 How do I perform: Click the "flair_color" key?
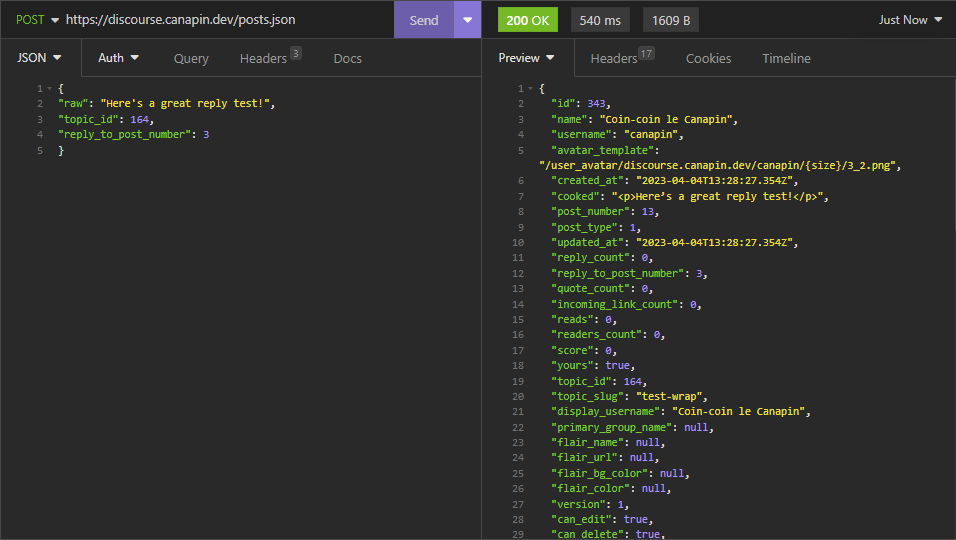click(x=590, y=489)
